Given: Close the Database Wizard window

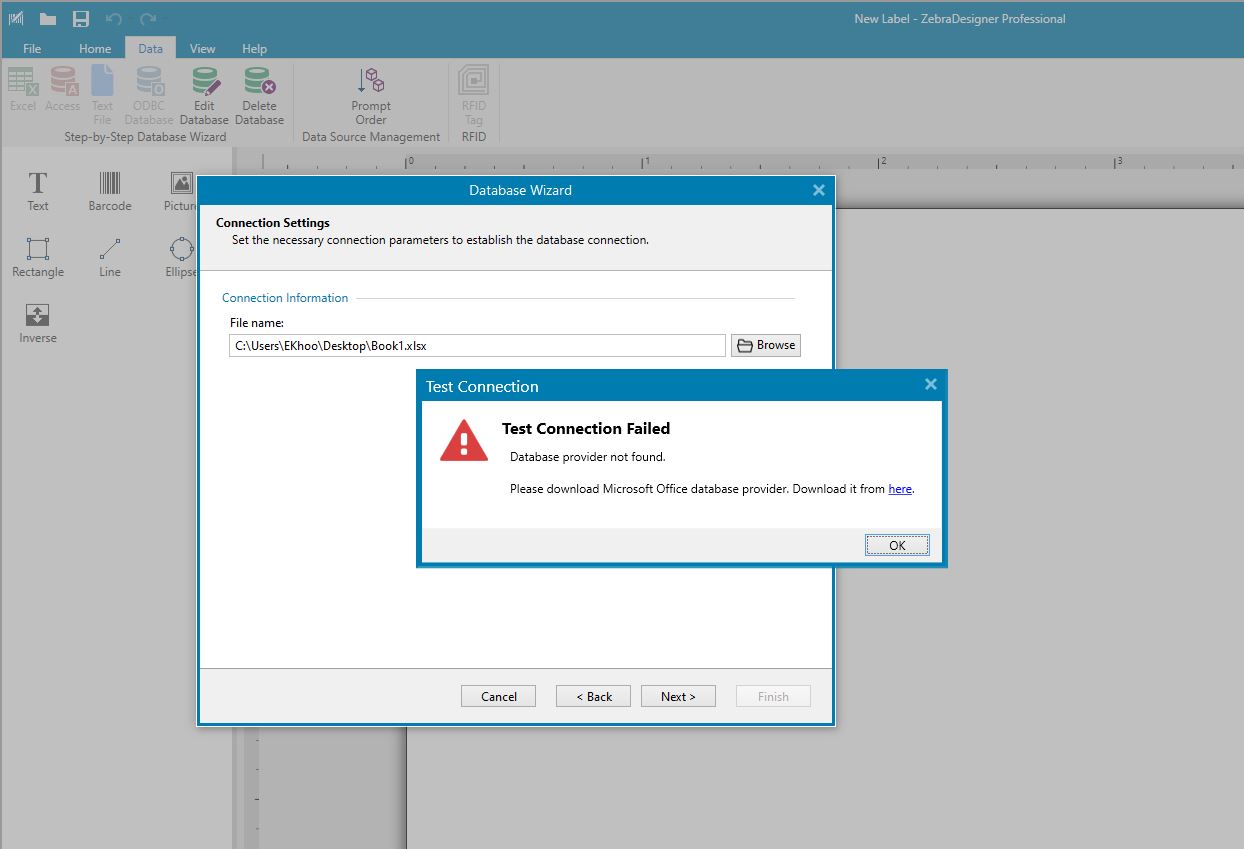Looking at the screenshot, I should 818,190.
